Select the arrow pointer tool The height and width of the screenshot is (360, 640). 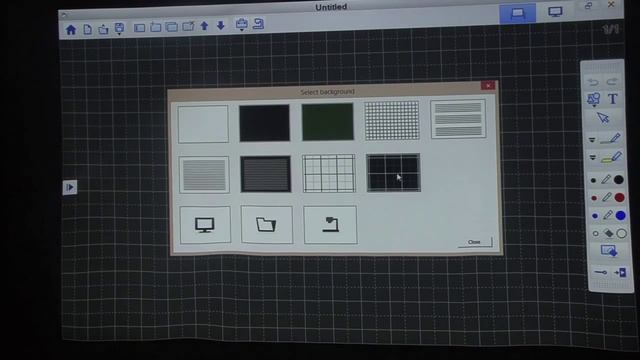pos(603,118)
